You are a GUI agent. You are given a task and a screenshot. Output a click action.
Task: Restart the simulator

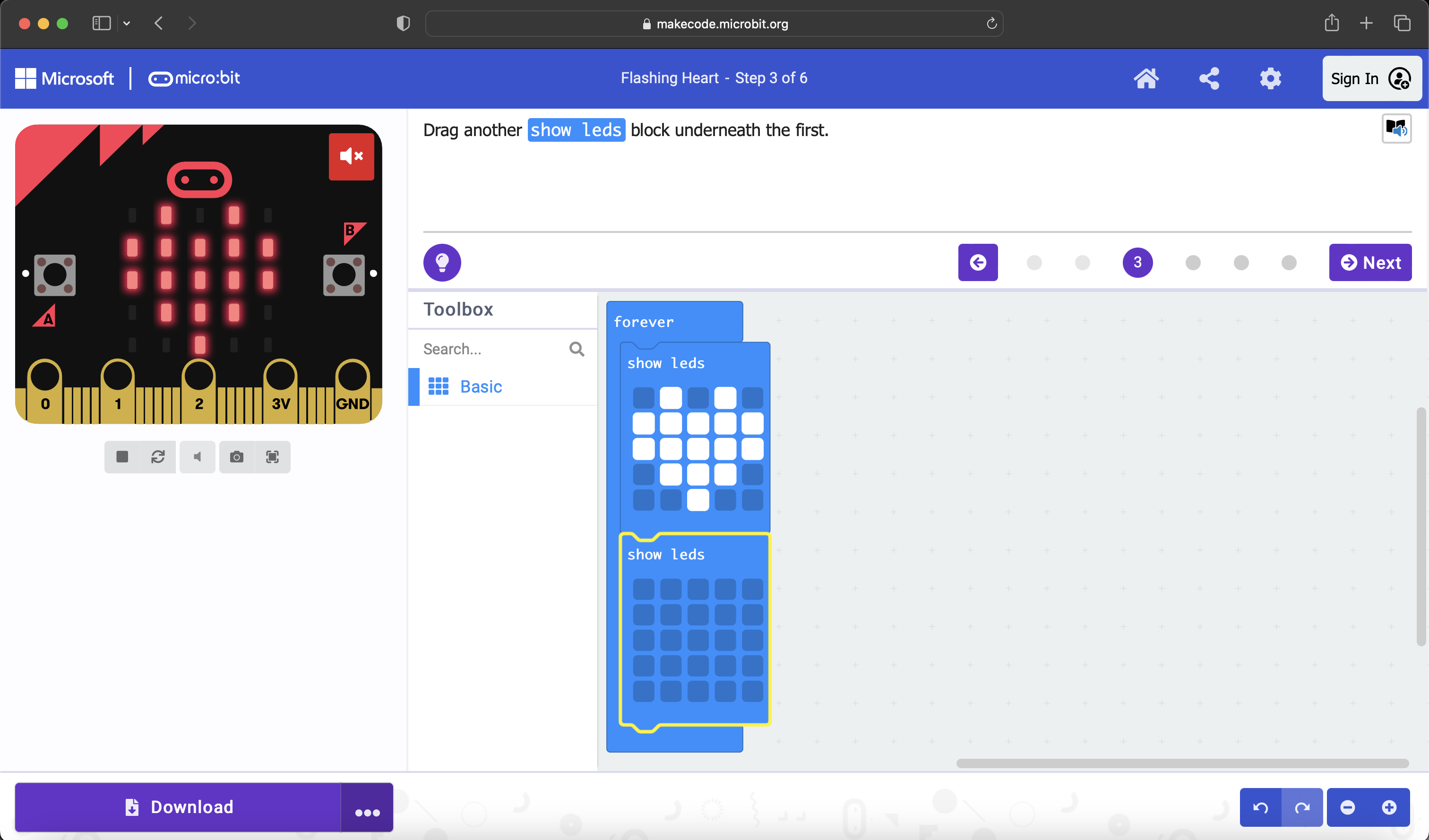pos(158,457)
